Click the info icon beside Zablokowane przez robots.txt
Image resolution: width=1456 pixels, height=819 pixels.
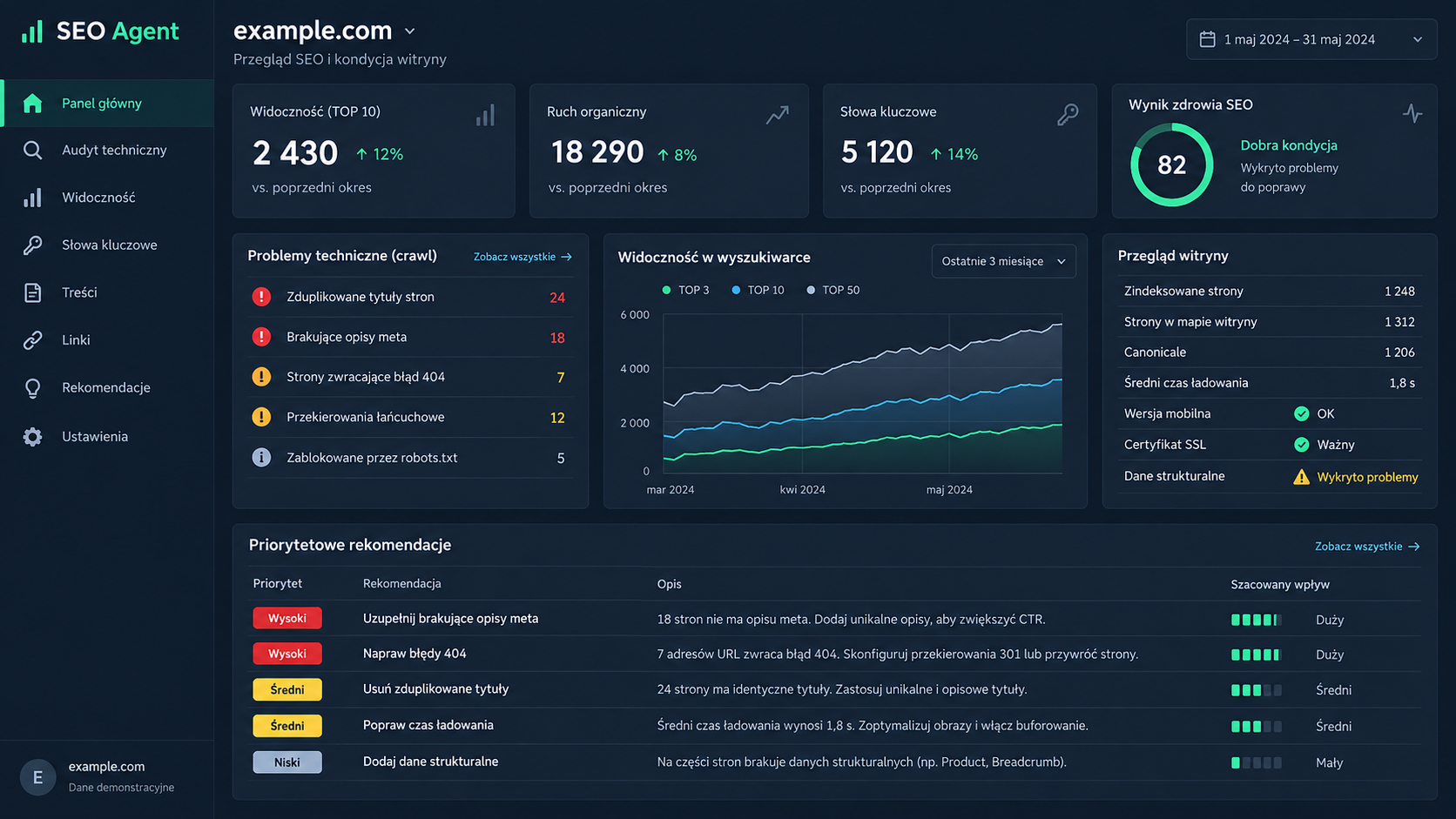click(x=261, y=457)
